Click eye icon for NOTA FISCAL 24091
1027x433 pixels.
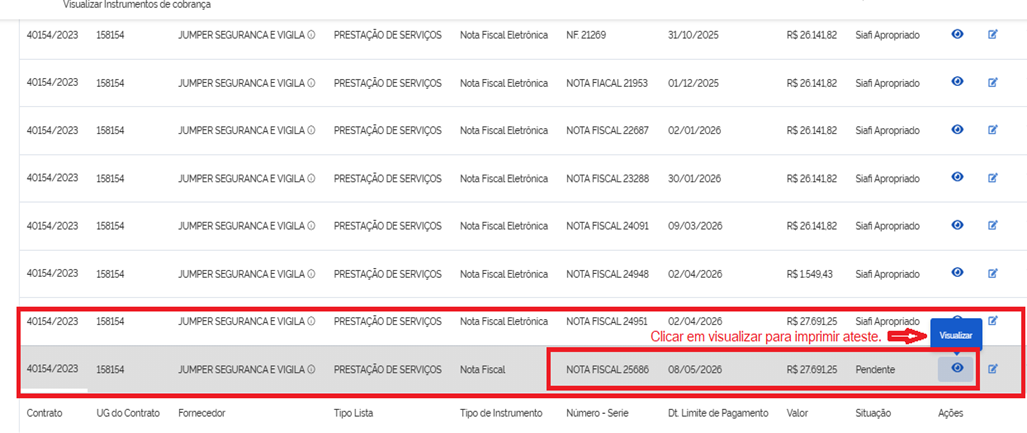pyautogui.click(x=957, y=225)
